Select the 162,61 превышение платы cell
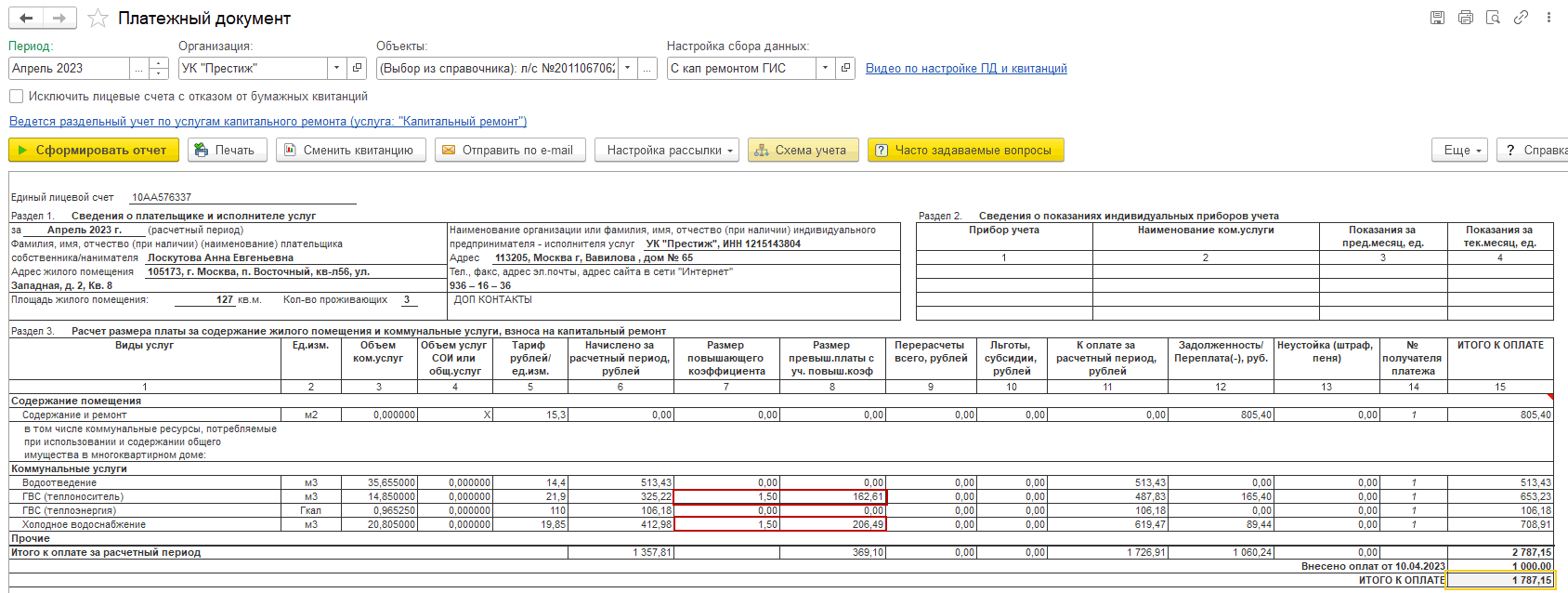 point(833,496)
